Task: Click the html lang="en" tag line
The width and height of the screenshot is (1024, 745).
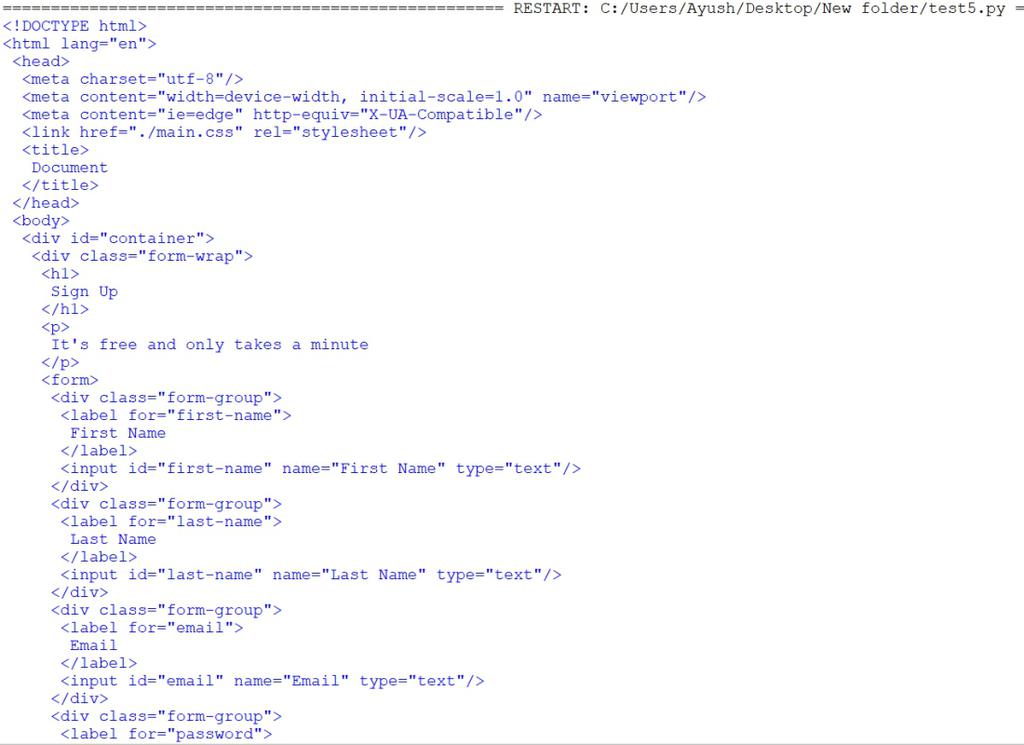Action: 80,44
